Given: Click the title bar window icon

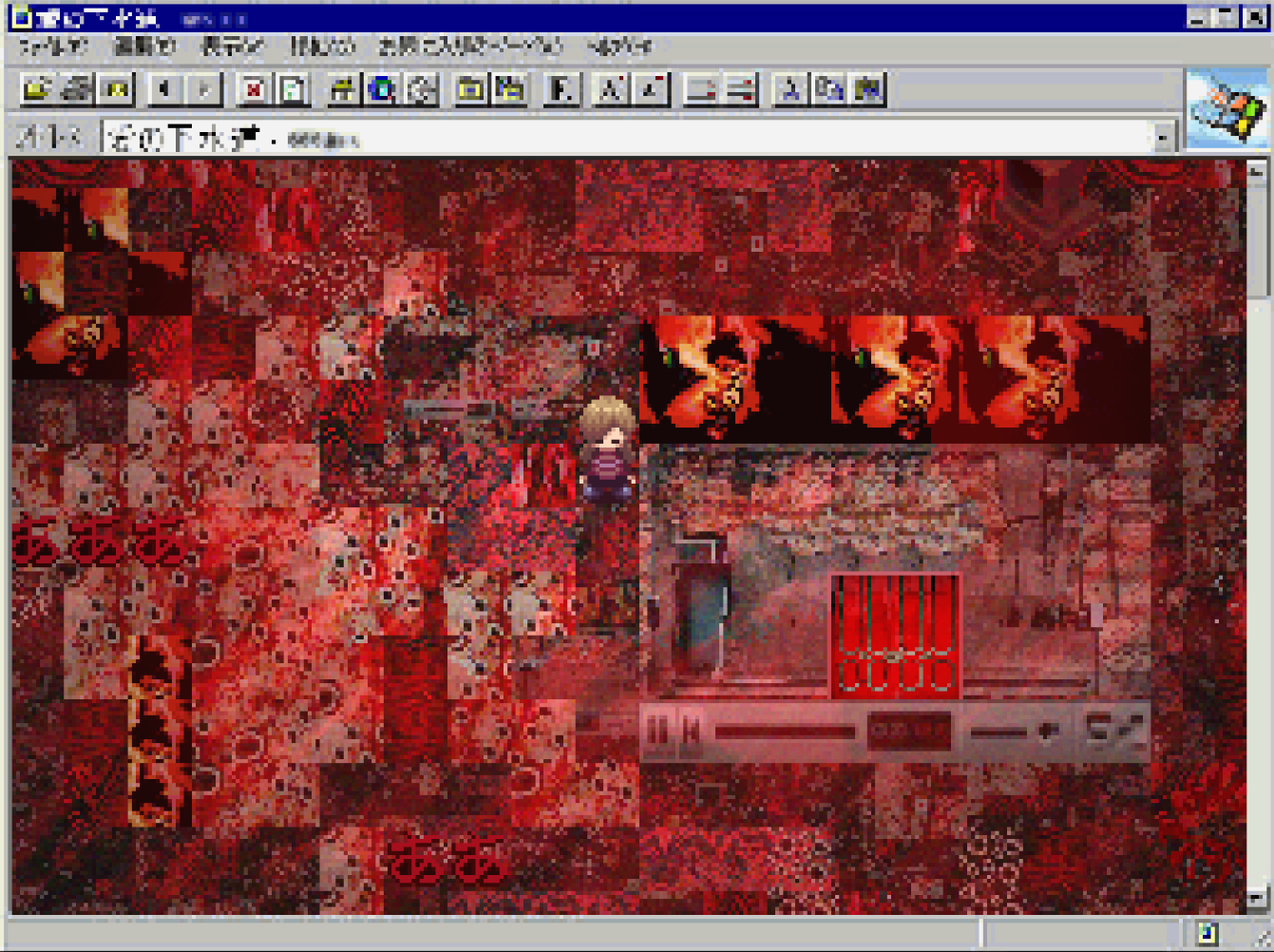Looking at the screenshot, I should pyautogui.click(x=21, y=17).
